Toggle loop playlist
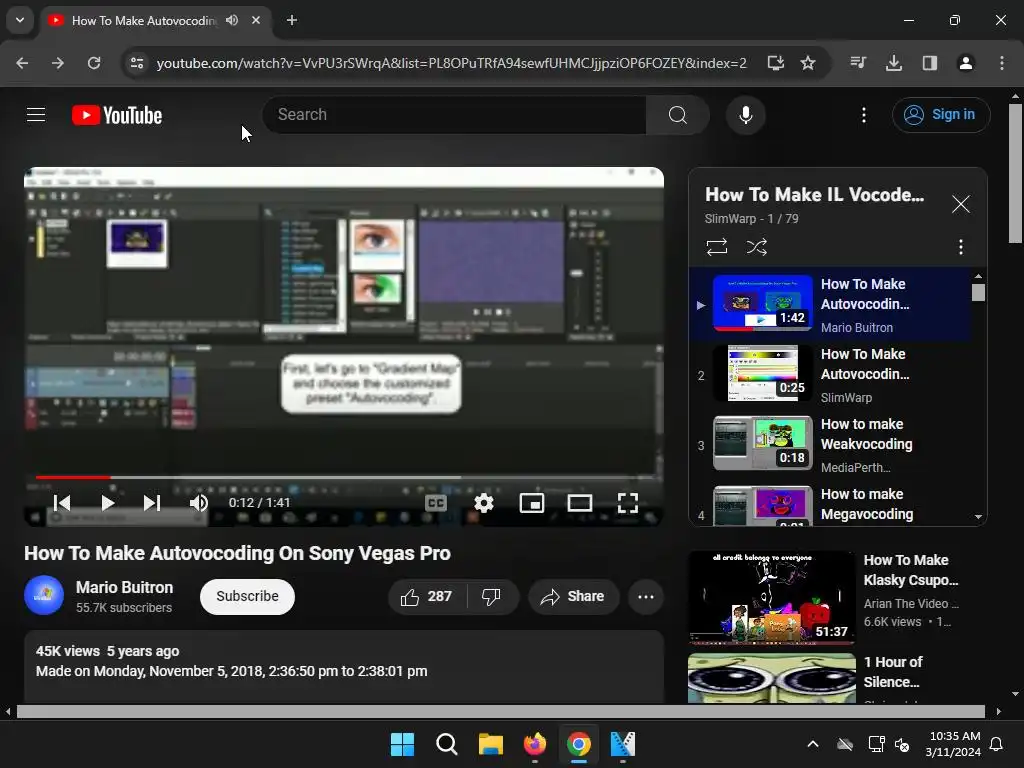The width and height of the screenshot is (1024, 768). [x=716, y=247]
